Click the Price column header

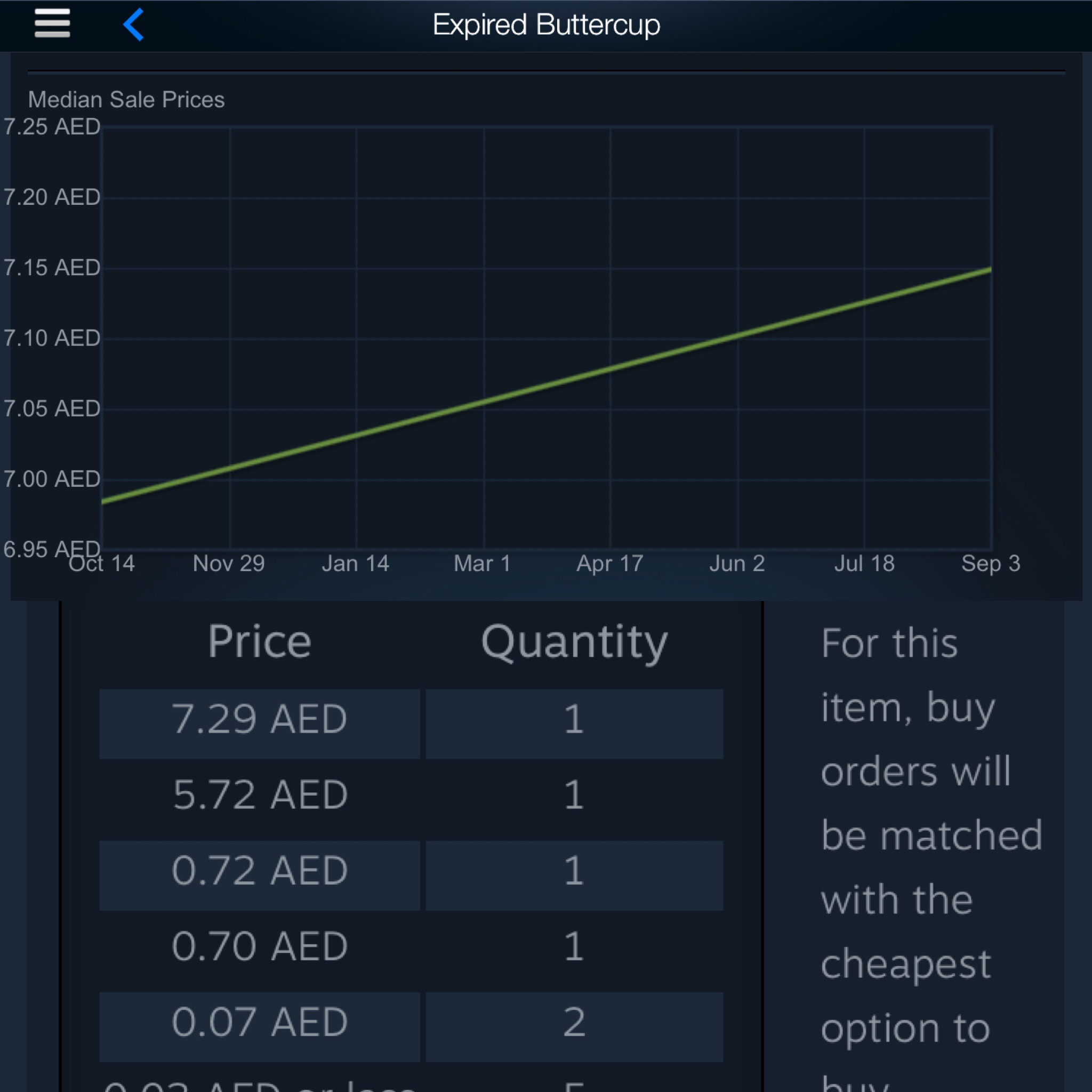tap(260, 641)
